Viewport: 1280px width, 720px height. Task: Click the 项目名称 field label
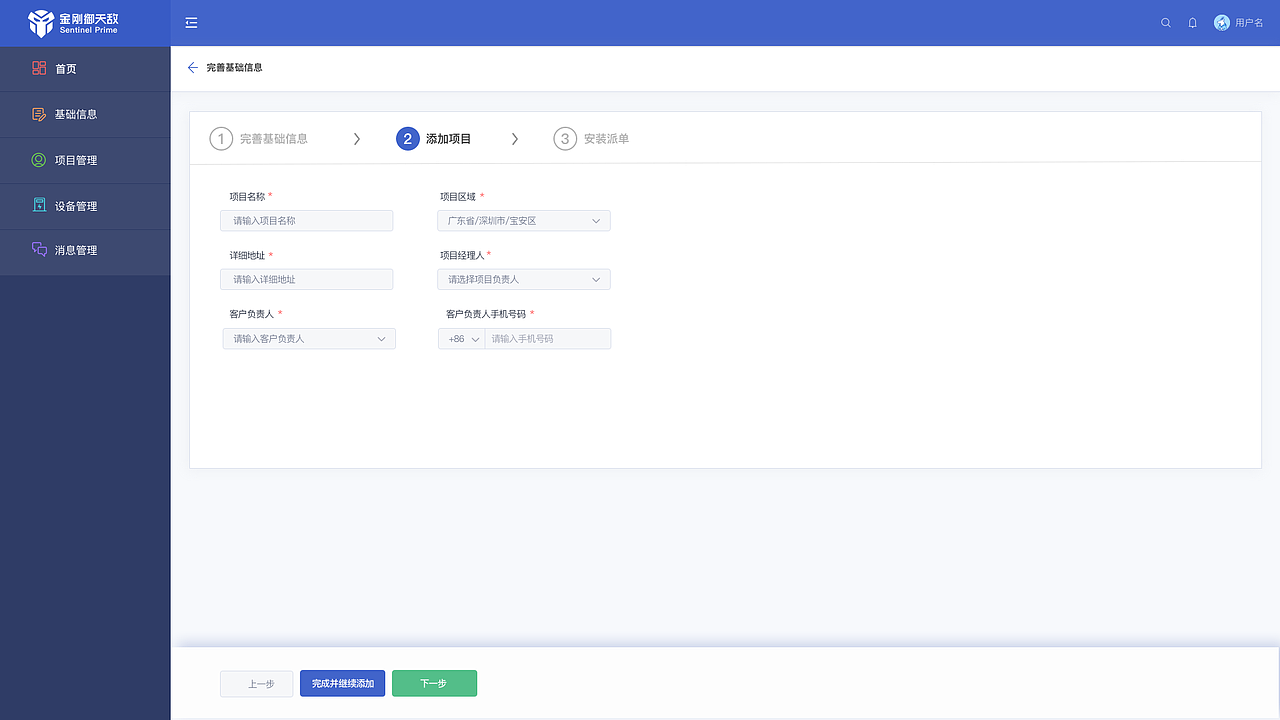point(247,197)
